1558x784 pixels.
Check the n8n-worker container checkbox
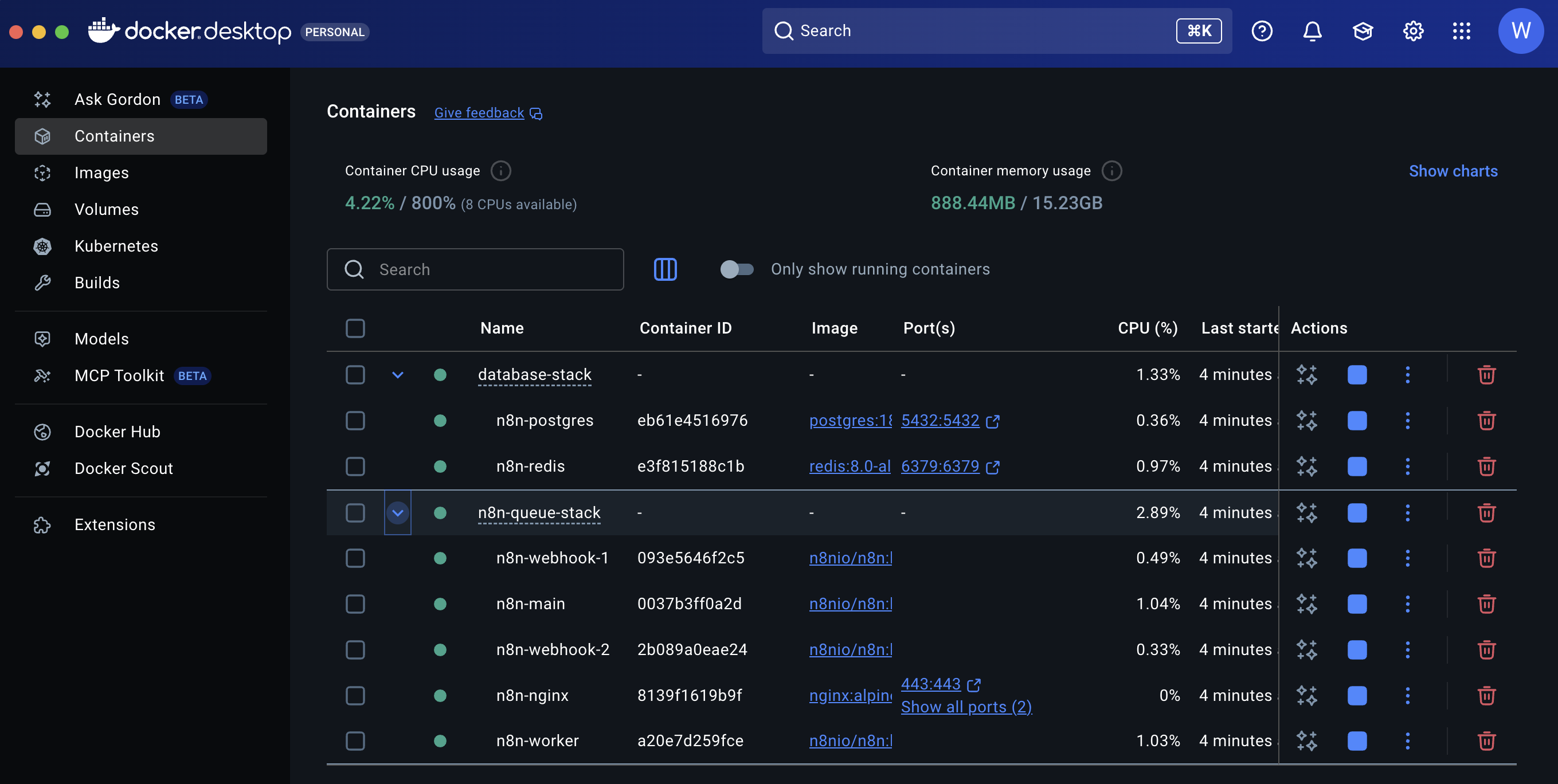point(355,741)
